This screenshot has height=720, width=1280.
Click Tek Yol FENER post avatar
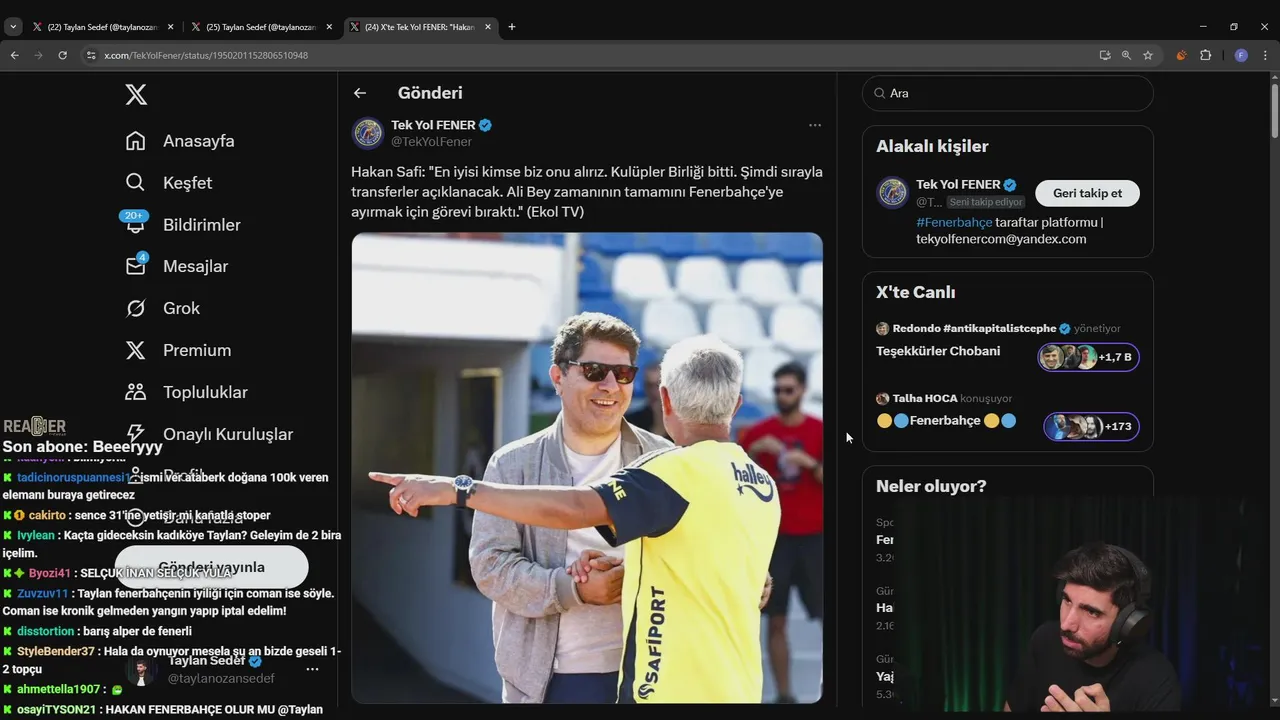click(x=368, y=133)
